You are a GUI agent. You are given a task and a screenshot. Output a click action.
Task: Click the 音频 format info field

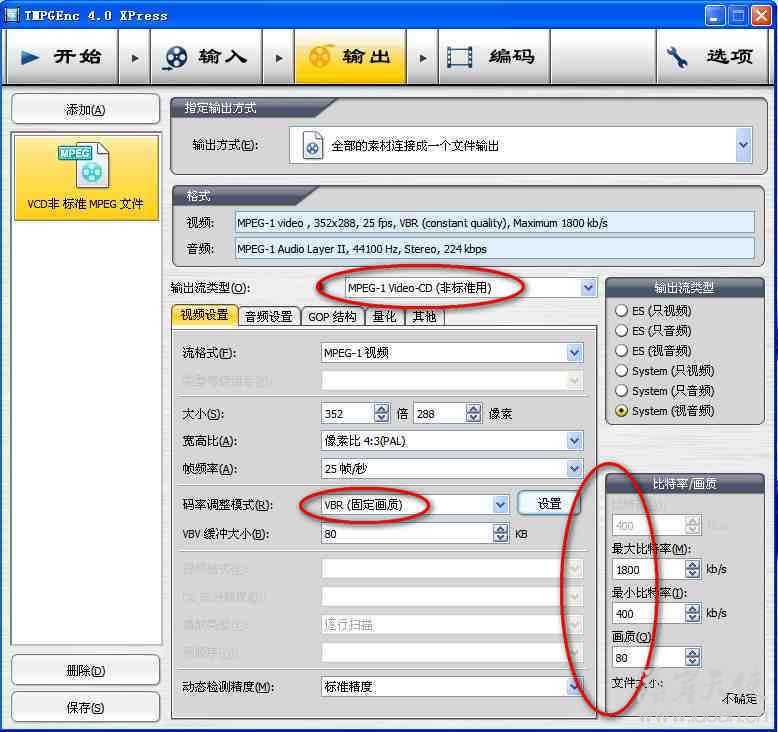(495, 249)
